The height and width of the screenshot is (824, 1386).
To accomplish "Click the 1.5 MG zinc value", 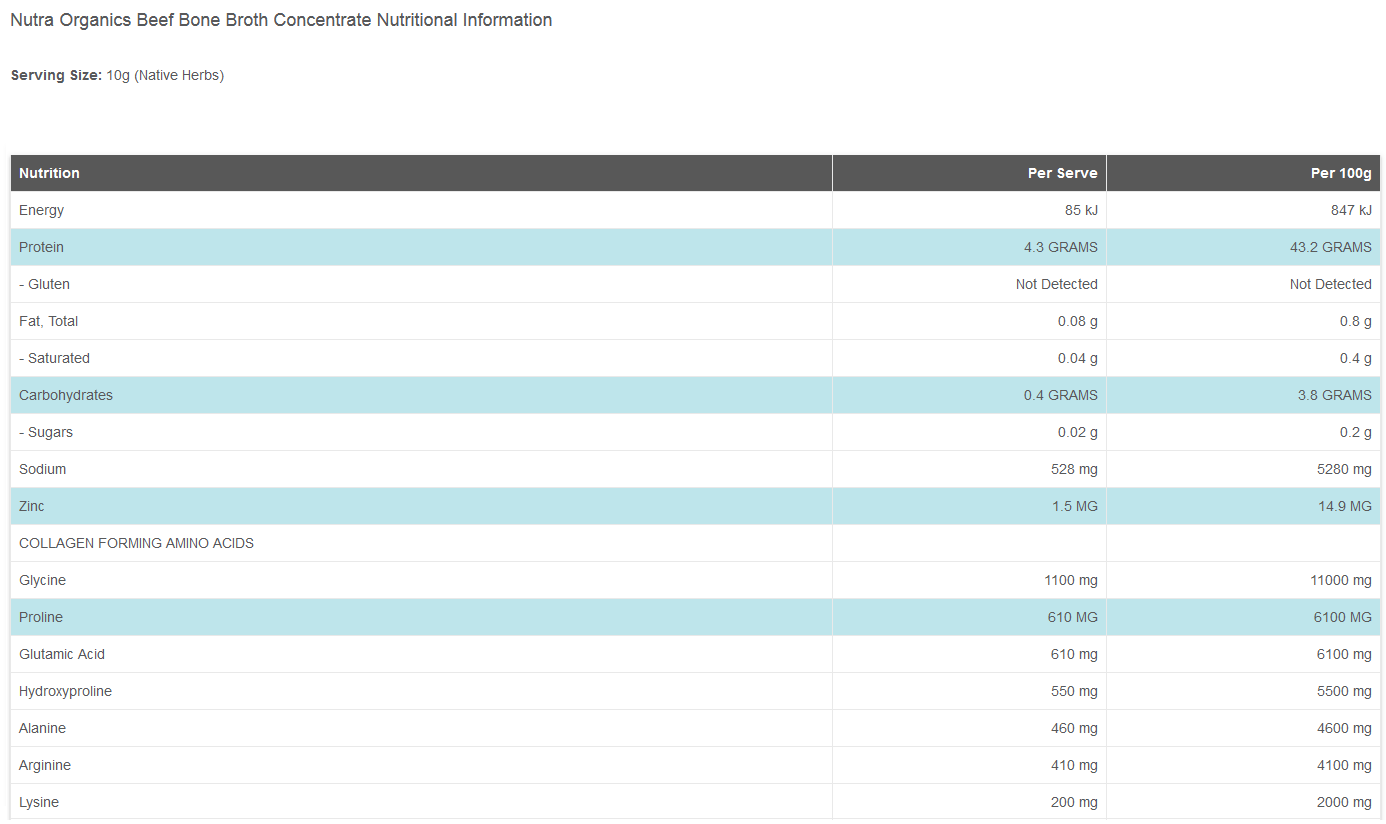I will pos(1075,506).
